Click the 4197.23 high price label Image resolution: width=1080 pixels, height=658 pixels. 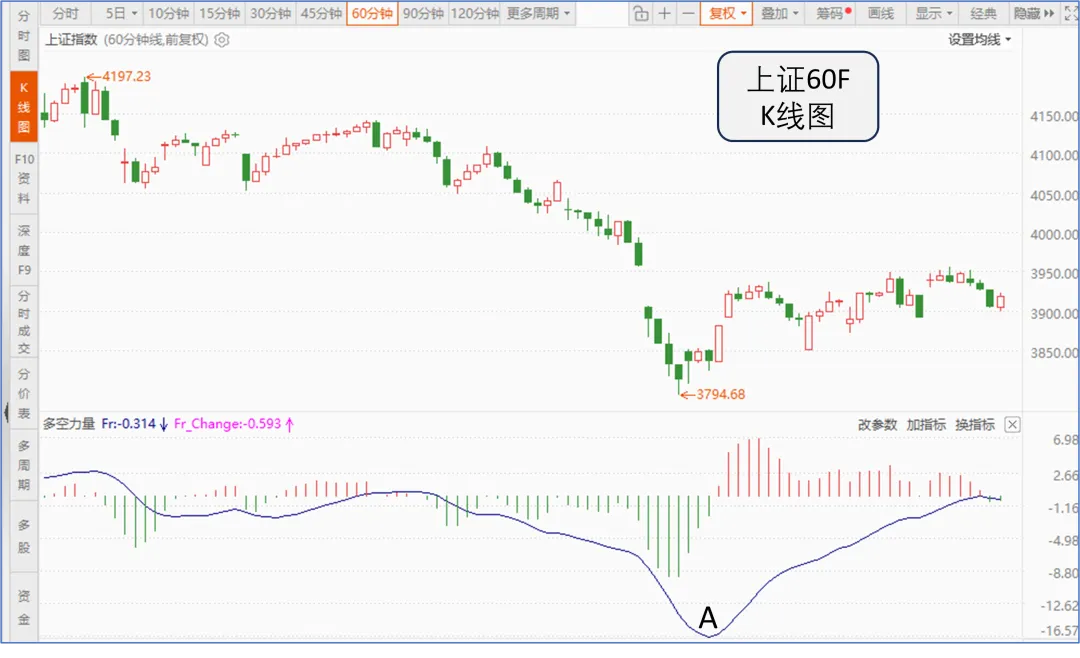coord(126,76)
